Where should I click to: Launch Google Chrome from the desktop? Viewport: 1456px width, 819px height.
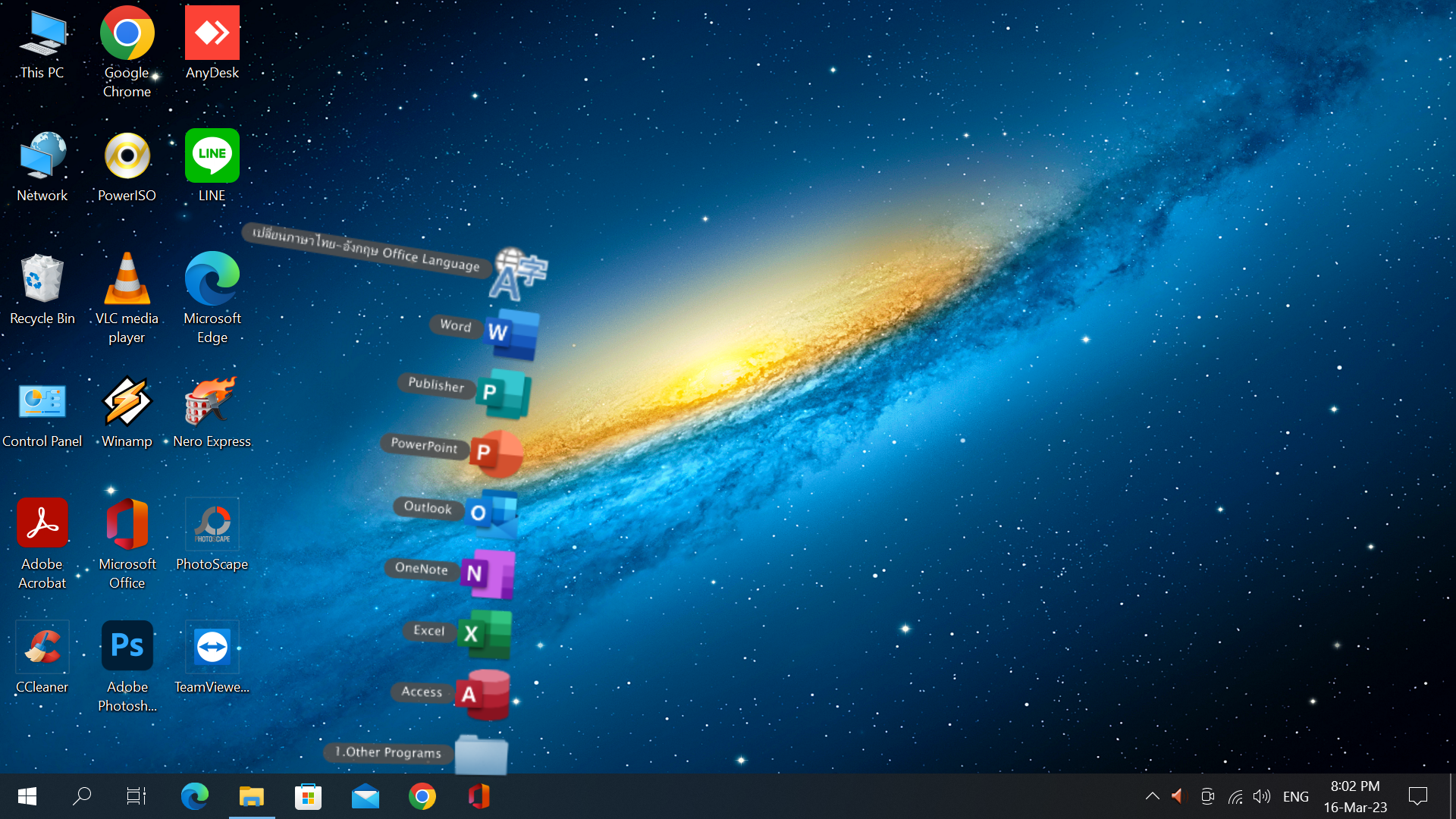point(127,53)
